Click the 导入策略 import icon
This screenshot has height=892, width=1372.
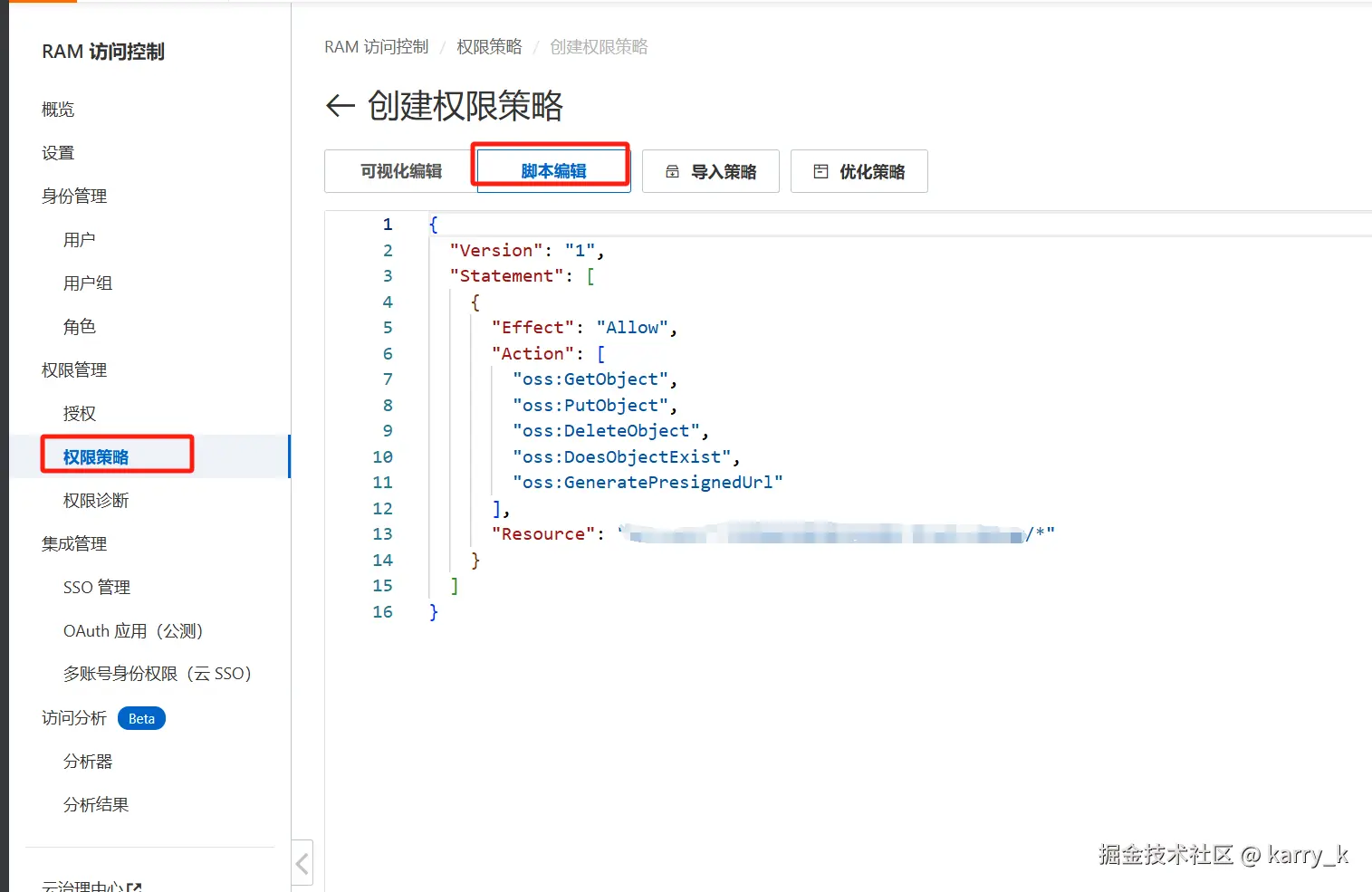(672, 171)
